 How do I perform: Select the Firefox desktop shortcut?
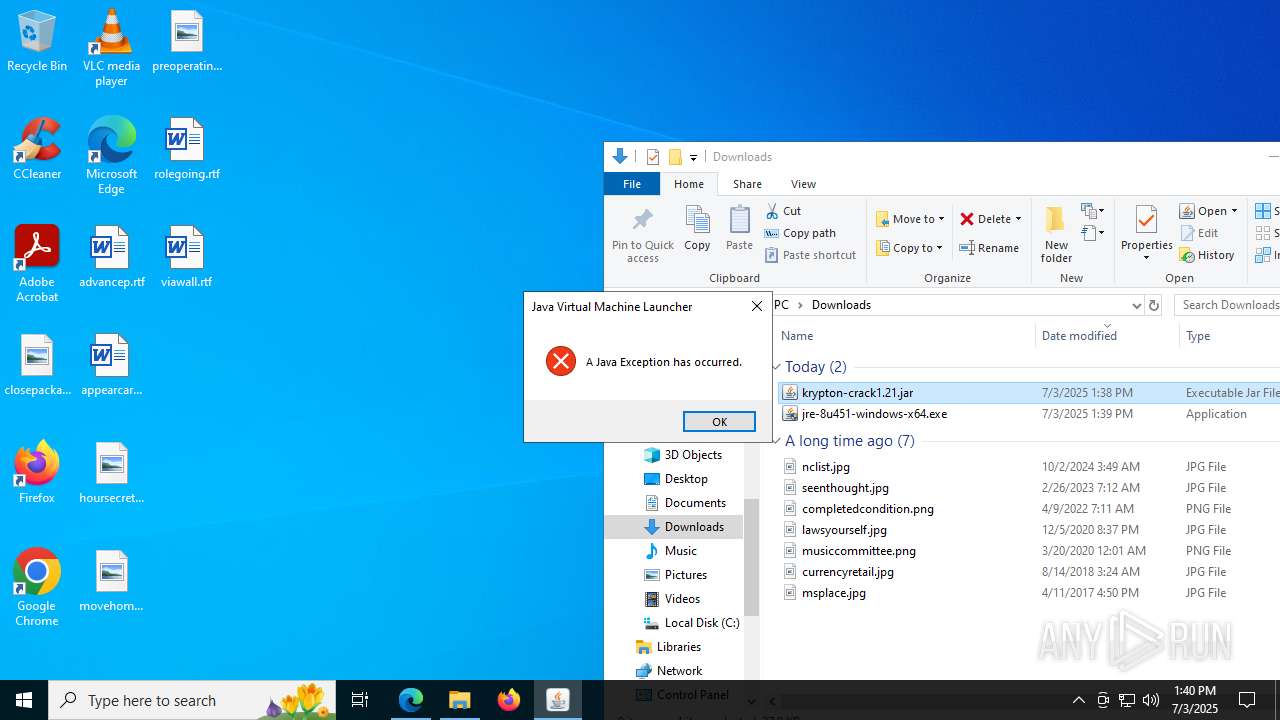click(x=37, y=472)
